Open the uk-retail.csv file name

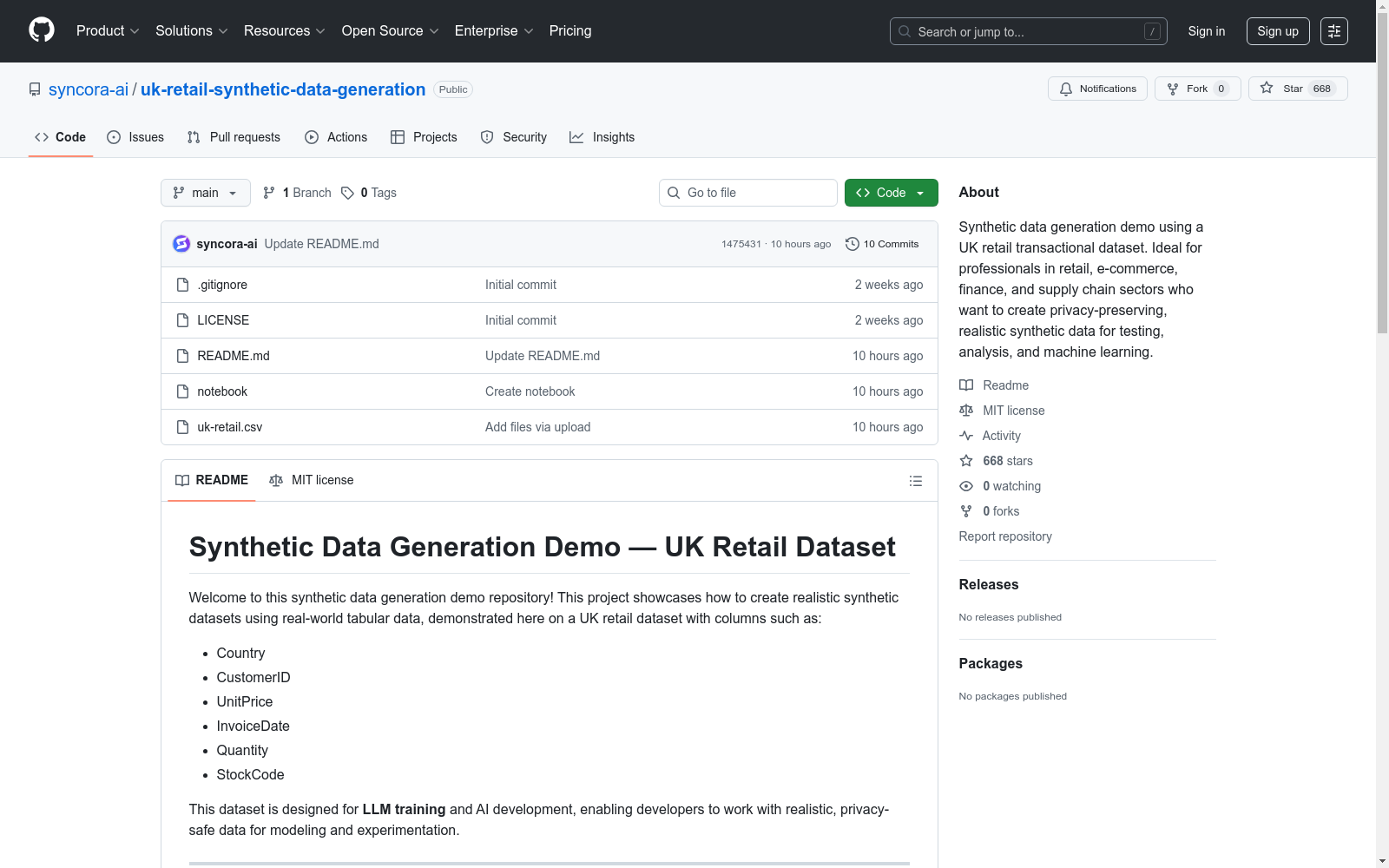(x=230, y=427)
